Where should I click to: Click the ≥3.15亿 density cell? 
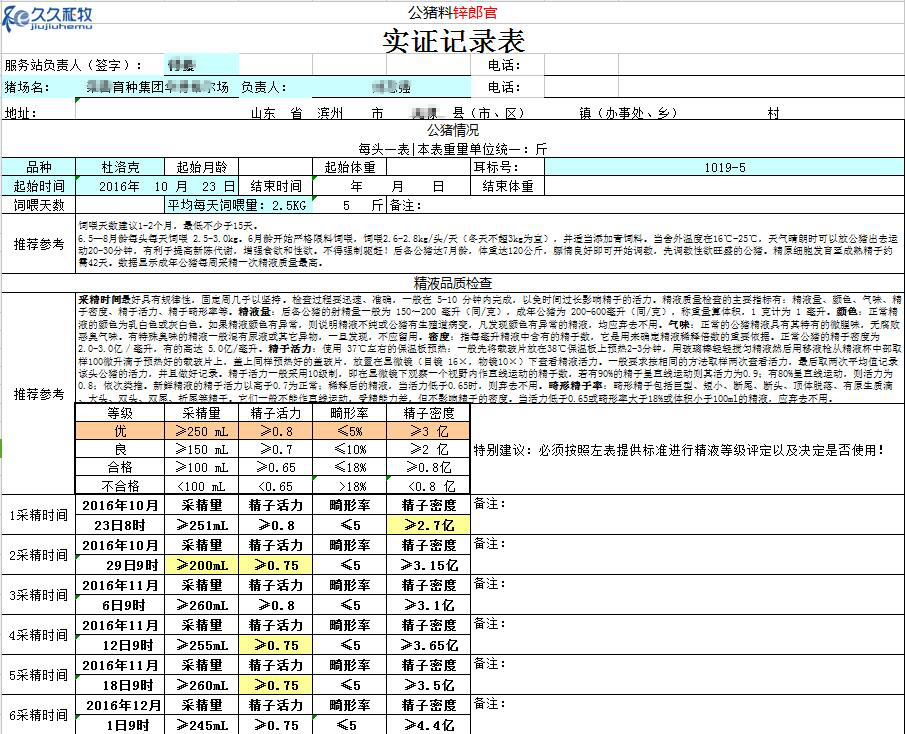(429, 565)
